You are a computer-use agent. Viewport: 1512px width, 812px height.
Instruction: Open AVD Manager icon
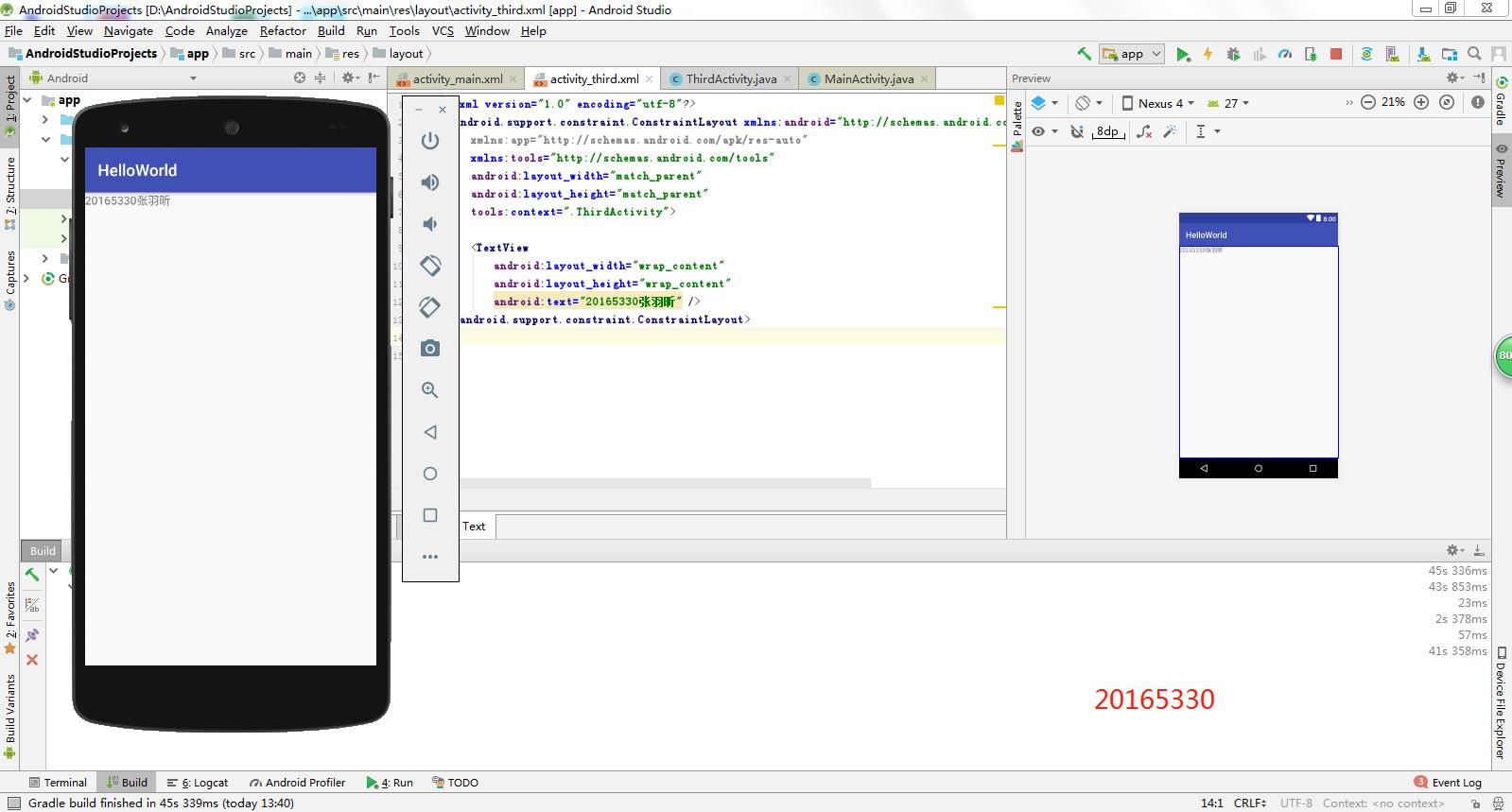pos(1394,54)
